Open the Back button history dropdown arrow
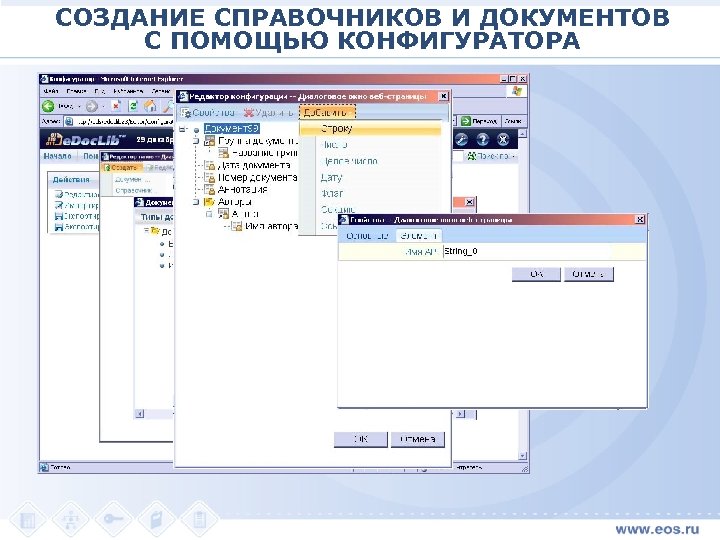Screen dimensions: 720x540 pyautogui.click(x=79, y=107)
